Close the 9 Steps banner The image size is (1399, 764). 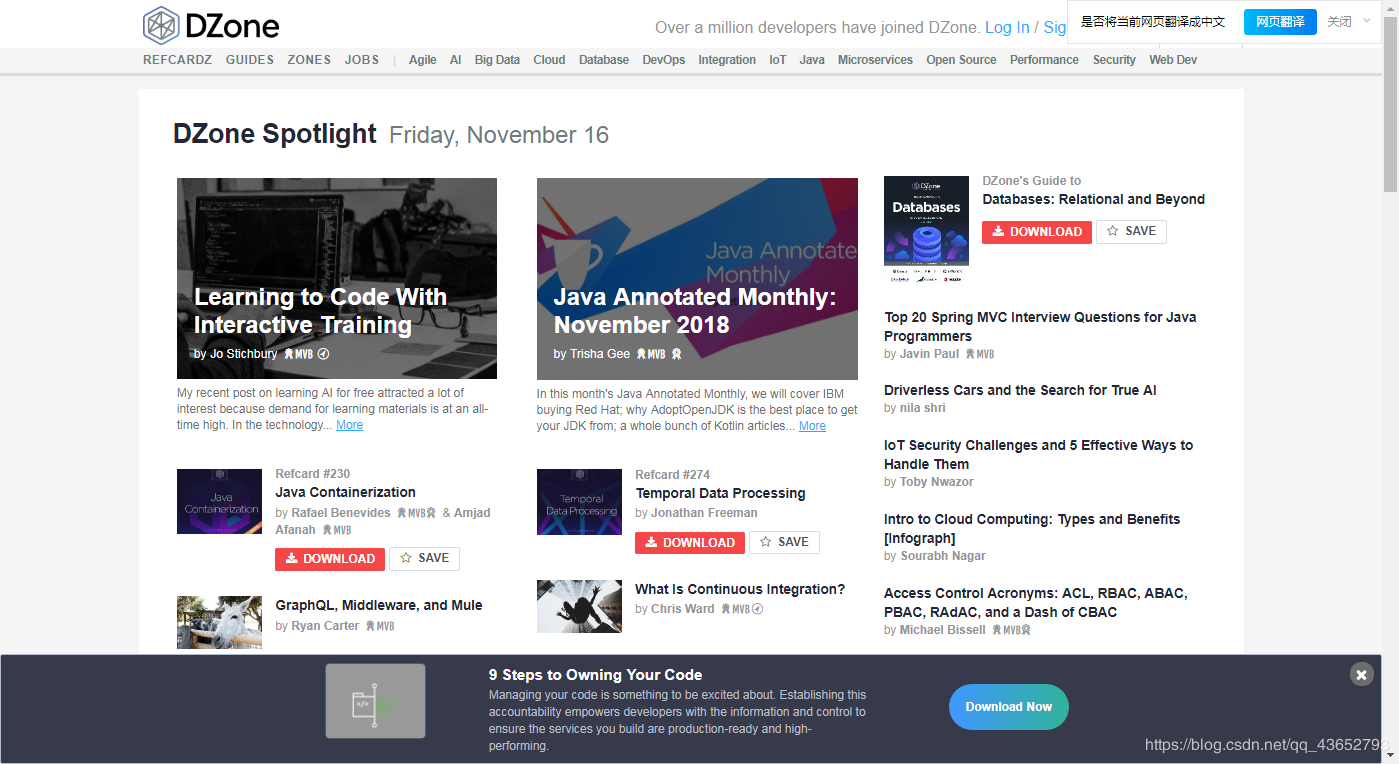(1361, 674)
